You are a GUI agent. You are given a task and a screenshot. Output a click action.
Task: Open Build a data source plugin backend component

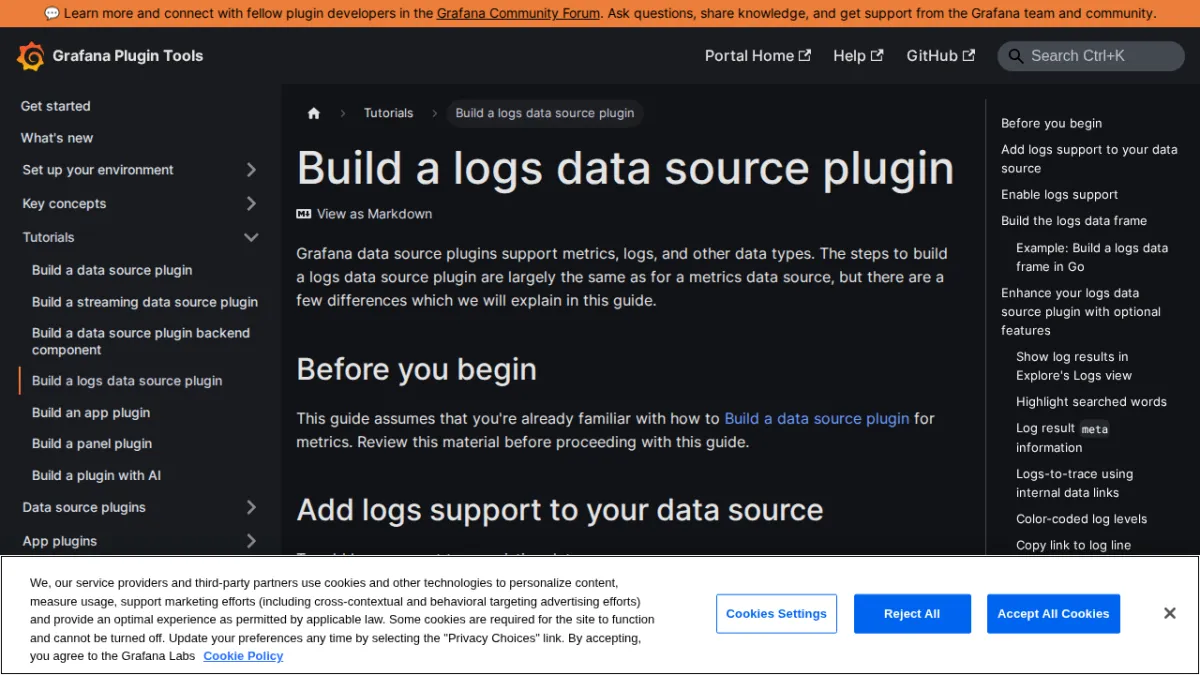click(141, 341)
